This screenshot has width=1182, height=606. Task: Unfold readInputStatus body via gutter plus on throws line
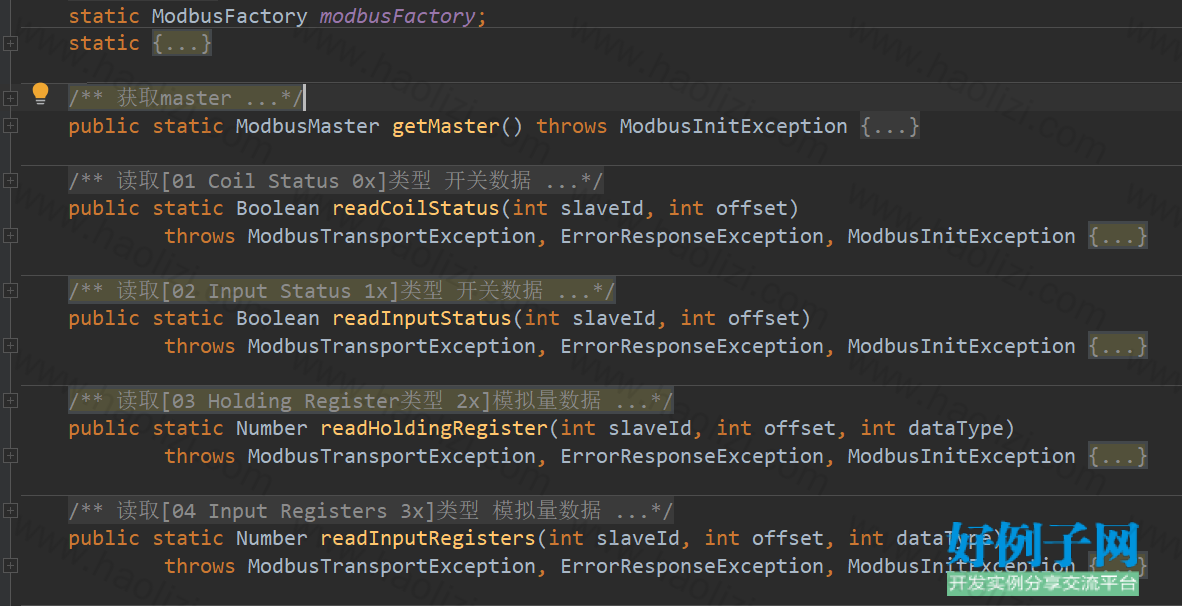tap(10, 346)
